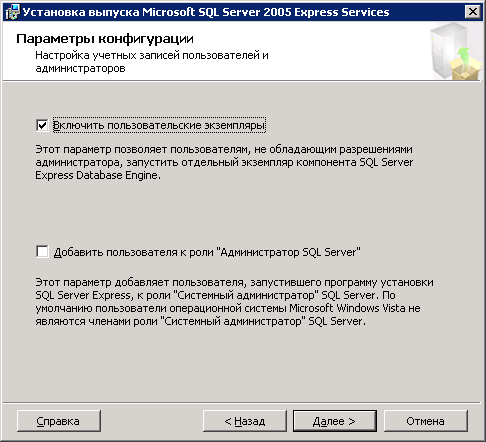Cancel setup with the Отмена button
Image resolution: width=486 pixels, height=442 pixels.
pyautogui.click(x=426, y=421)
